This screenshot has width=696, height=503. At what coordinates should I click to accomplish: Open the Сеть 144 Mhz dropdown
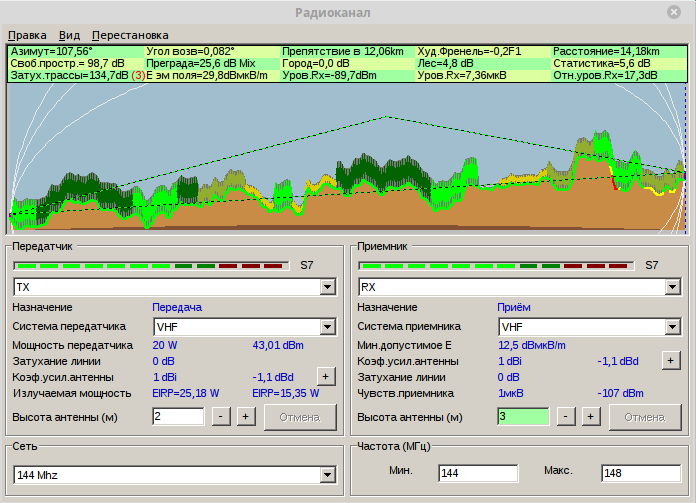coord(327,474)
